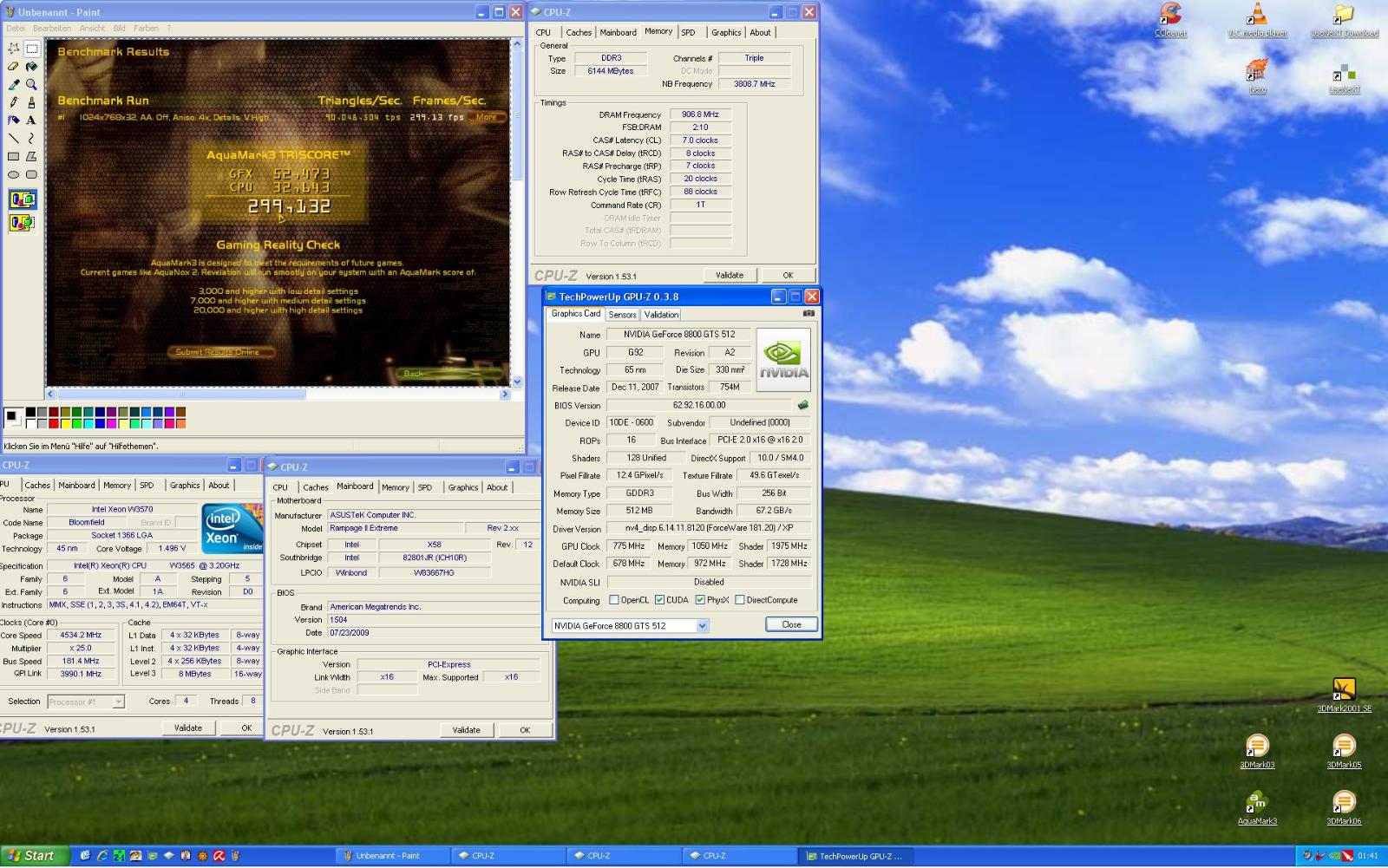Launch the 3DMark06 desktop shortcut
This screenshot has height=868, width=1388.
[x=1344, y=807]
